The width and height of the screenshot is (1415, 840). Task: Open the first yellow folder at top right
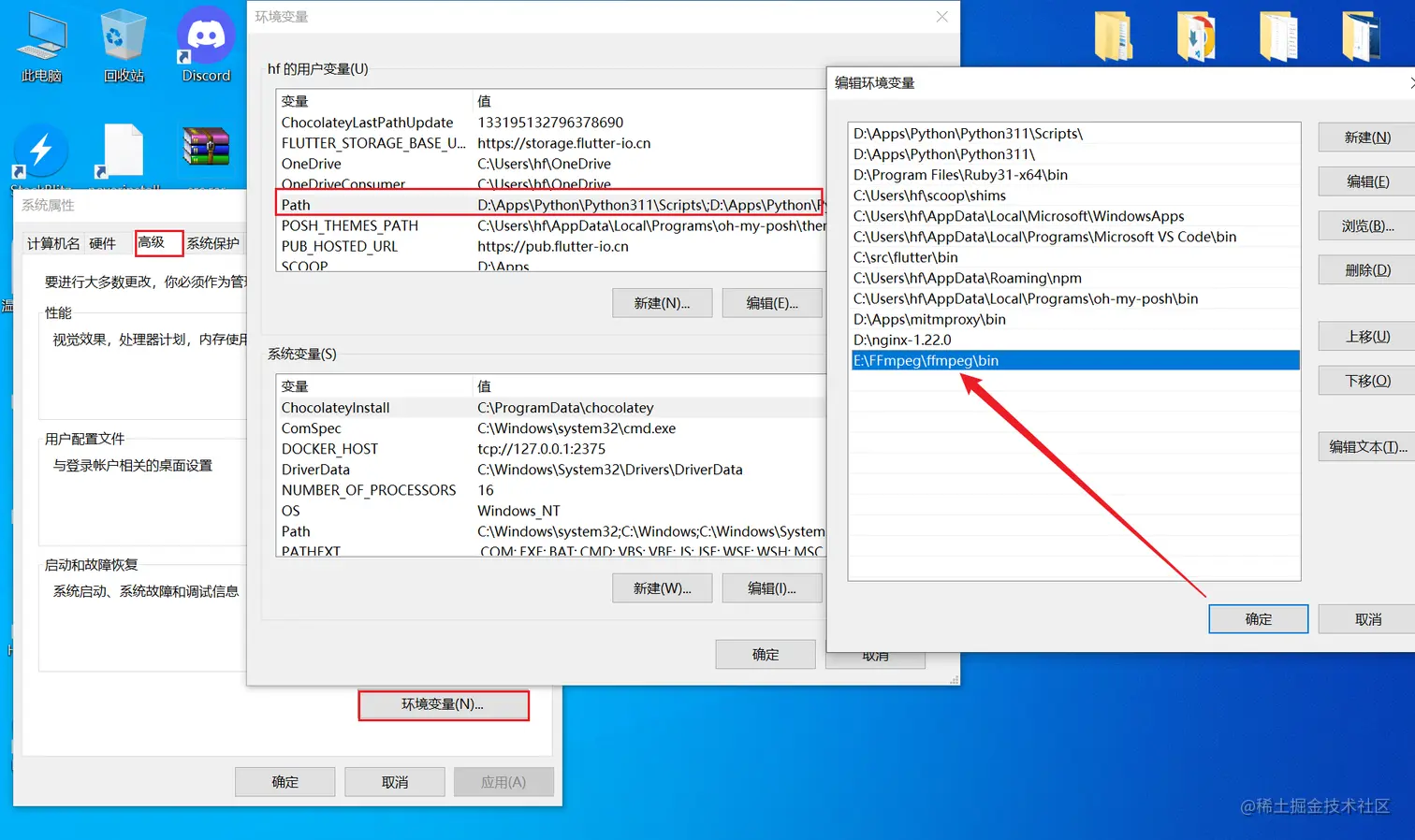point(1114,36)
